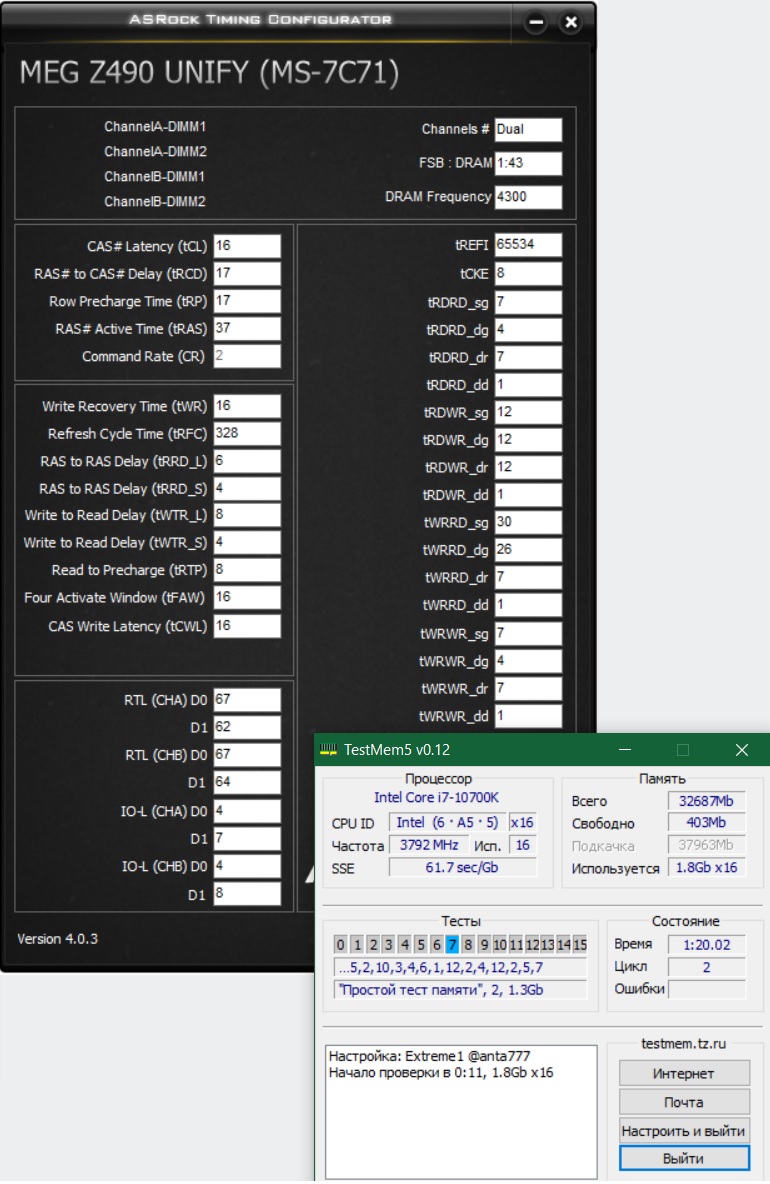770x1184 pixels.
Task: Select the CAS Write Latency (tCWL) field
Action: click(x=247, y=626)
